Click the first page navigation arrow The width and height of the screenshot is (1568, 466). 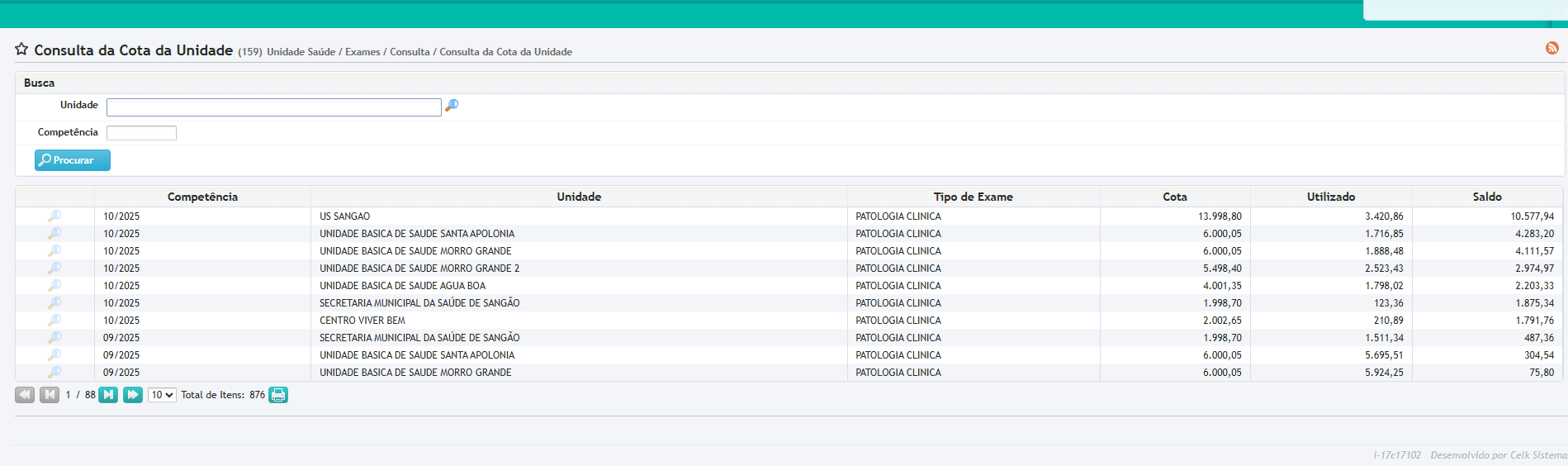click(x=25, y=395)
